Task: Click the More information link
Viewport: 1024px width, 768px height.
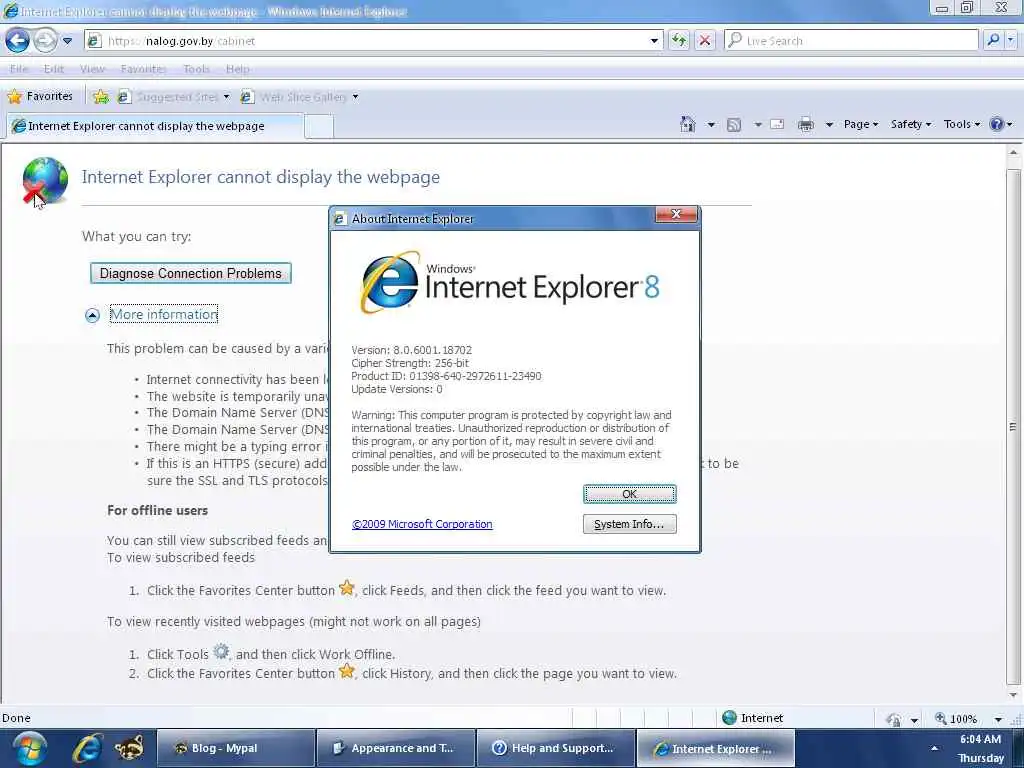Action: (163, 314)
